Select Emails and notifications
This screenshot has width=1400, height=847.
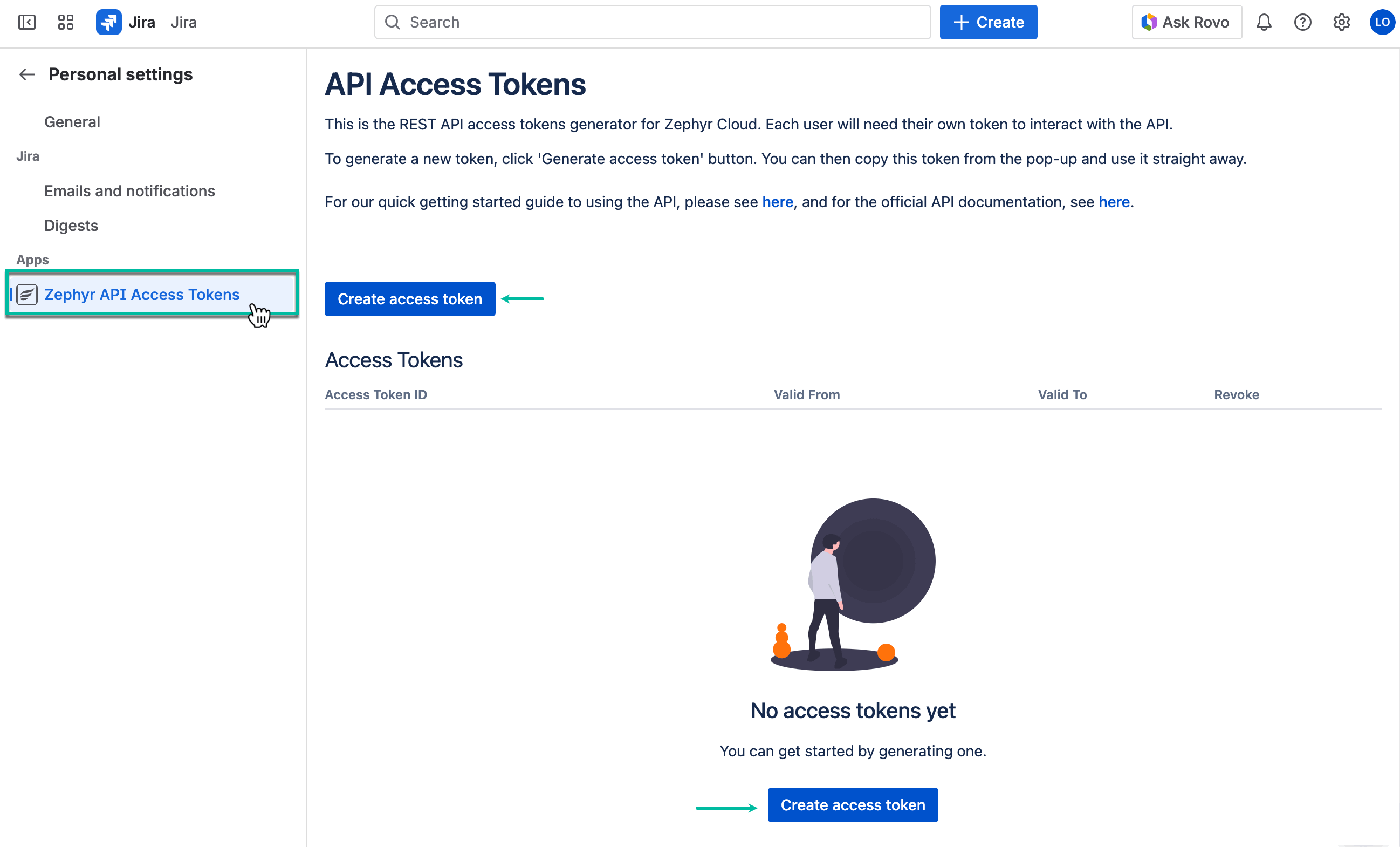(129, 191)
